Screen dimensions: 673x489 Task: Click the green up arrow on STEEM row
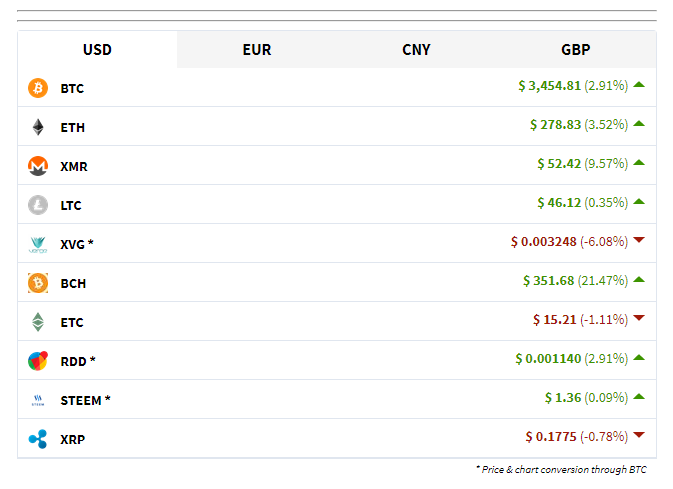click(x=639, y=397)
